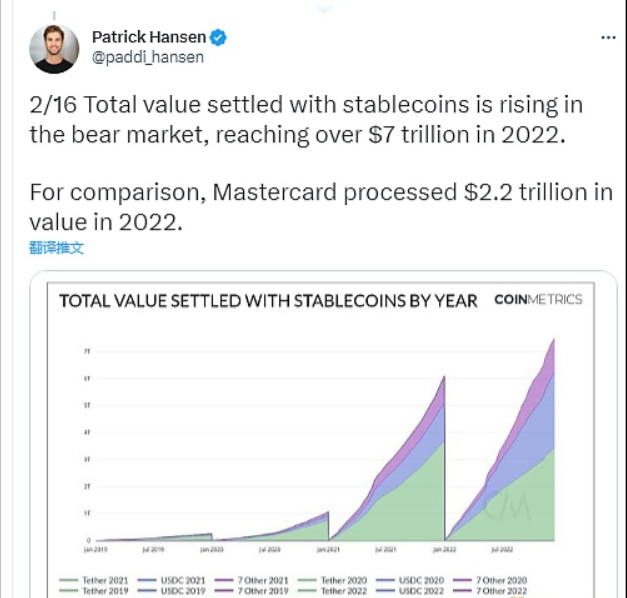Open Patrick Hansen's display name link
627x598 pixels.
[x=148, y=38]
